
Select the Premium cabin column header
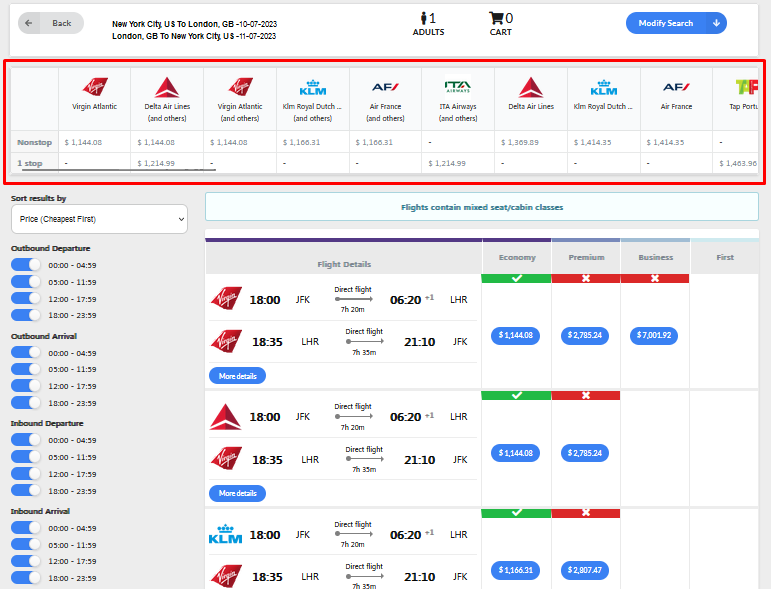click(586, 257)
